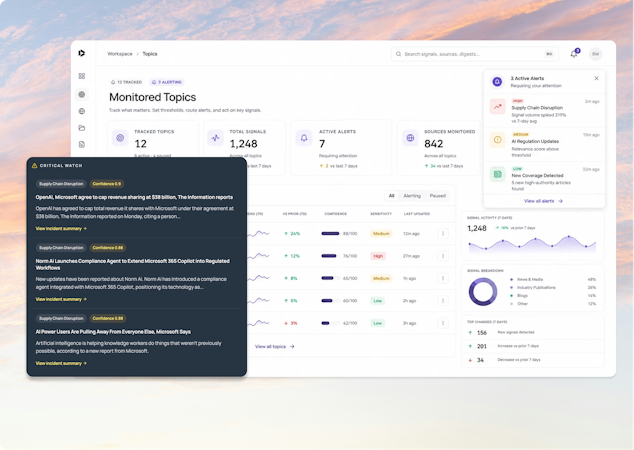Open the dashboard grid icon in sidebar
Image resolution: width=634 pixels, height=450 pixels.
82,76
